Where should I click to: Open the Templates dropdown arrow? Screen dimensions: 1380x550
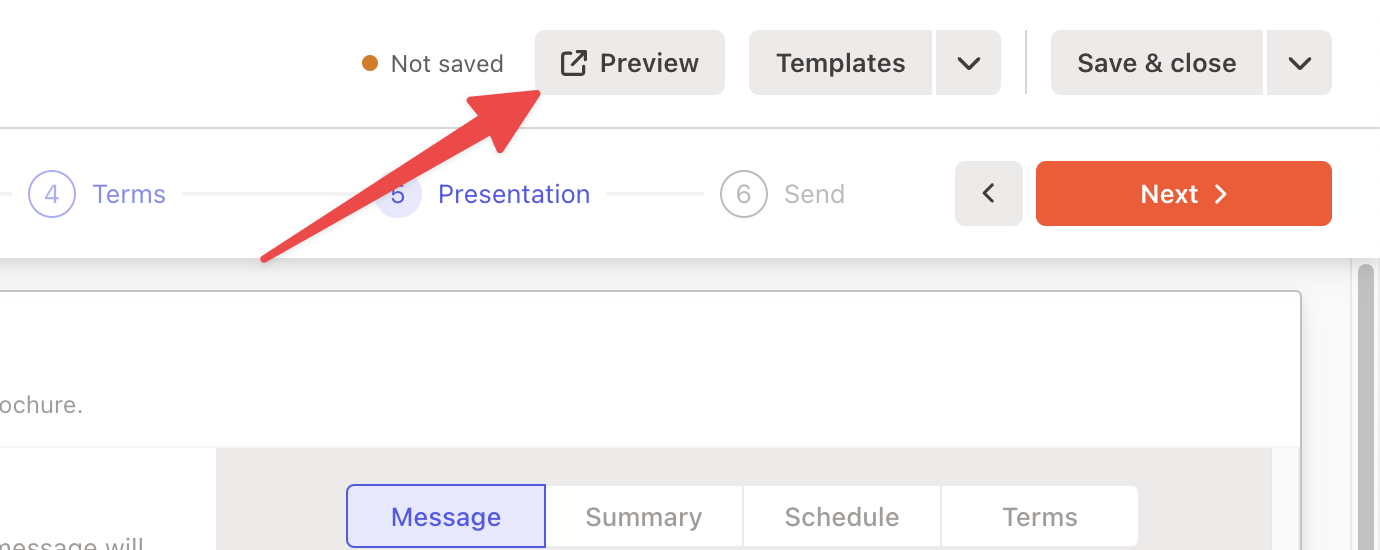click(968, 63)
